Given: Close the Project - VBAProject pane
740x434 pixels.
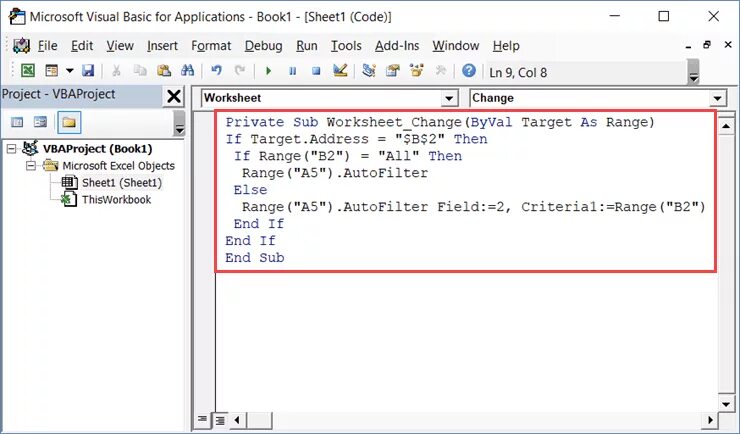Looking at the screenshot, I should tap(174, 96).
